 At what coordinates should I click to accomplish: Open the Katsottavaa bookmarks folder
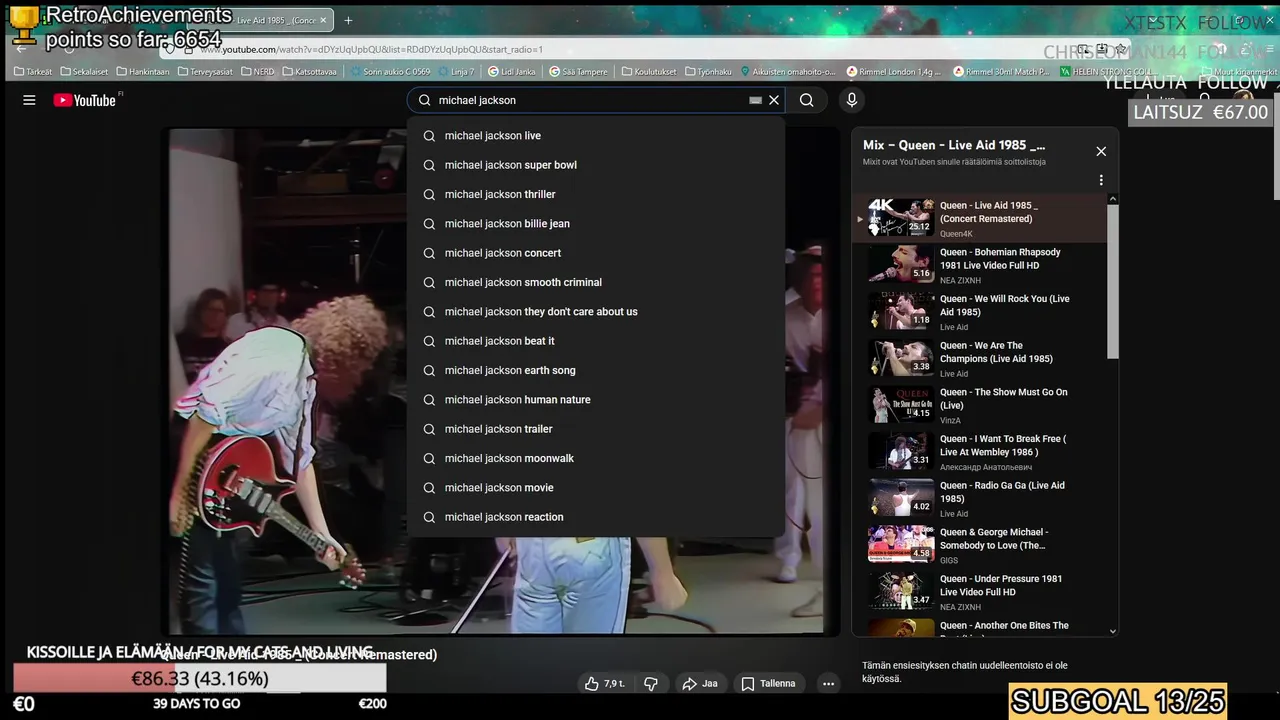(x=310, y=72)
